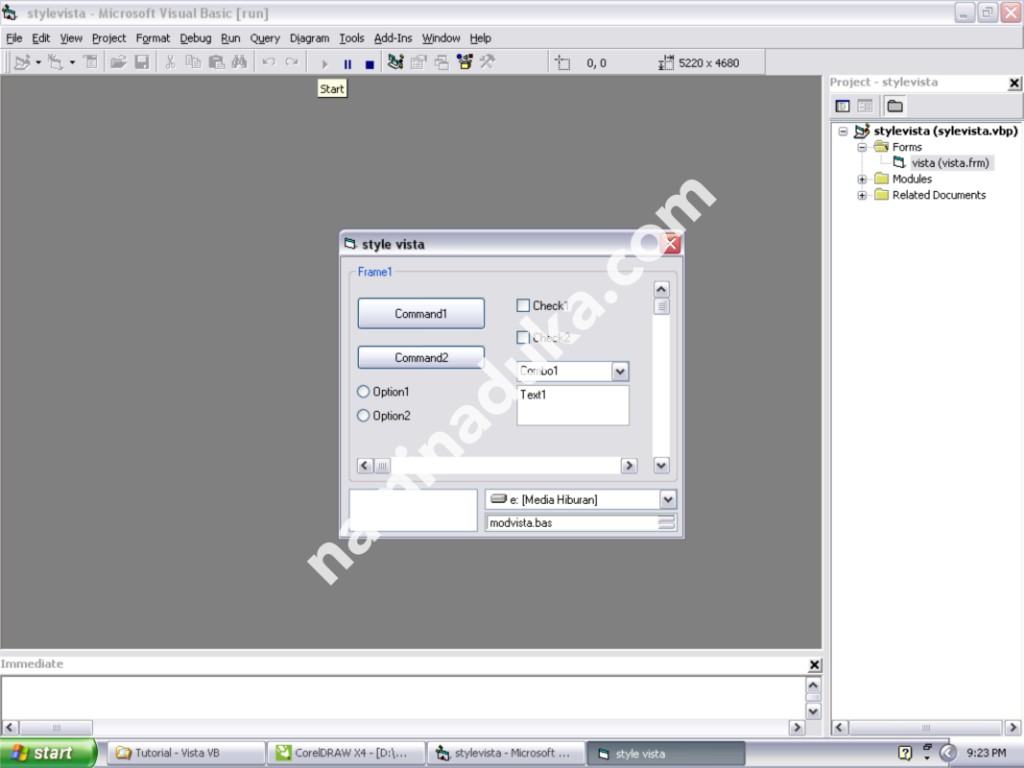
Task: Expand the Modules folder in Project Explorer
Action: [862, 178]
